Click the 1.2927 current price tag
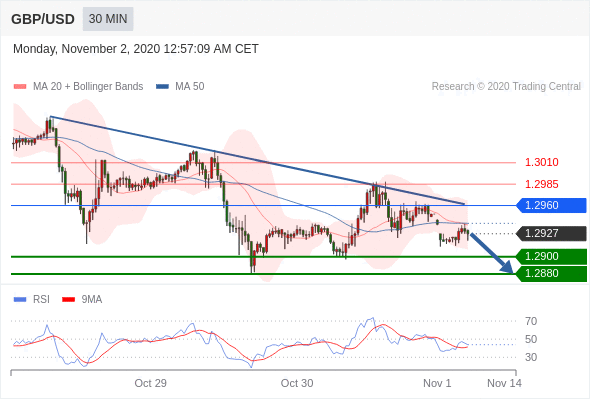590x400 pixels. point(551,233)
